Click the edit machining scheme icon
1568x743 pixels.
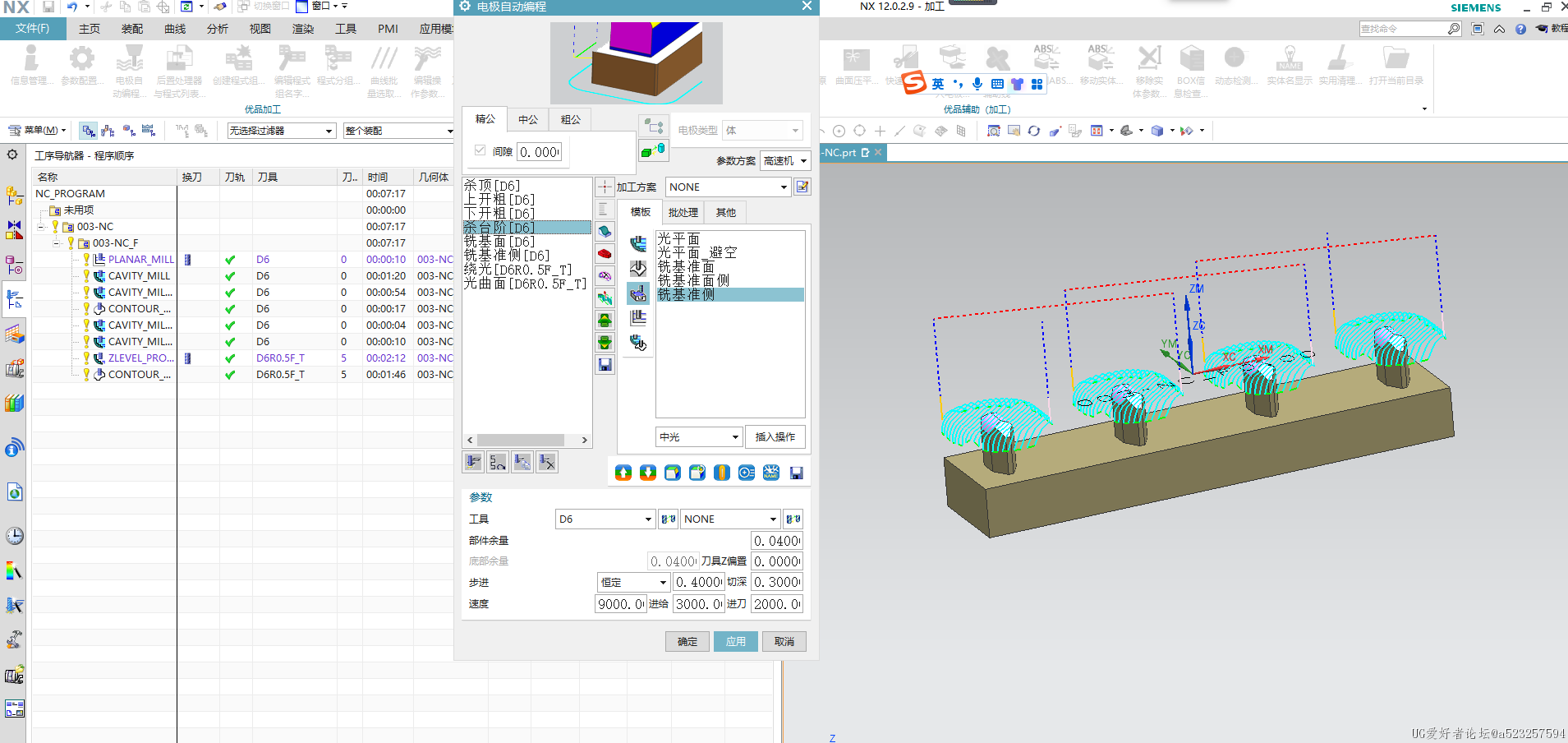[x=802, y=187]
